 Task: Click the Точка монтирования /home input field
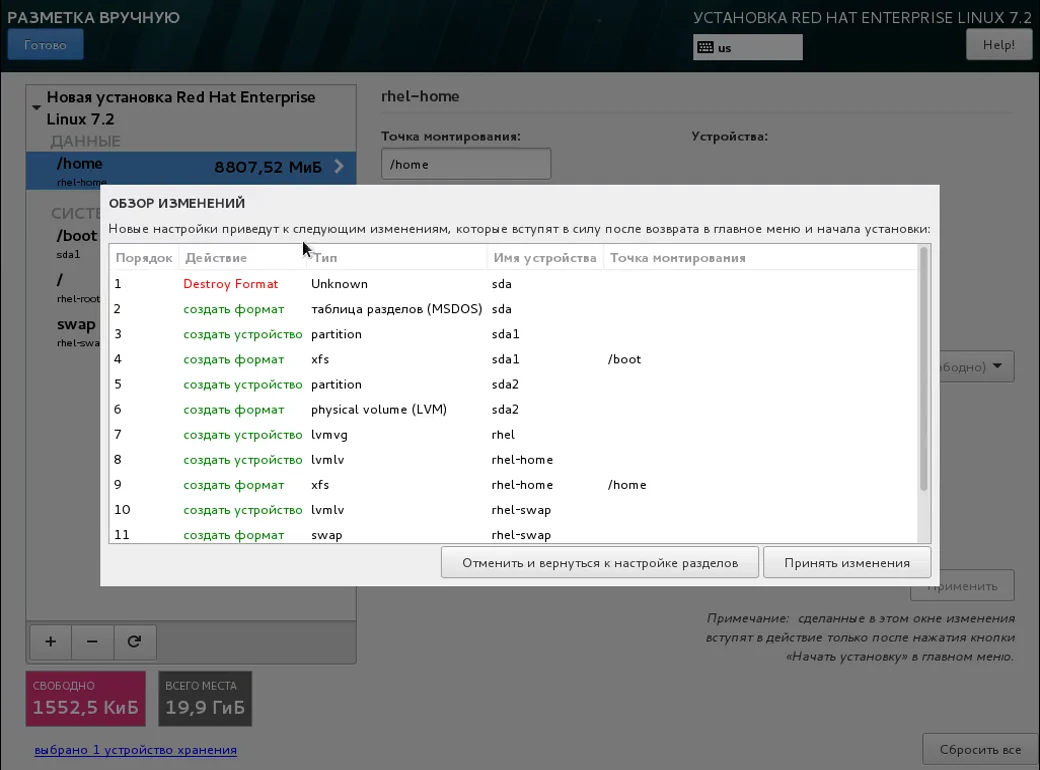(x=466, y=164)
